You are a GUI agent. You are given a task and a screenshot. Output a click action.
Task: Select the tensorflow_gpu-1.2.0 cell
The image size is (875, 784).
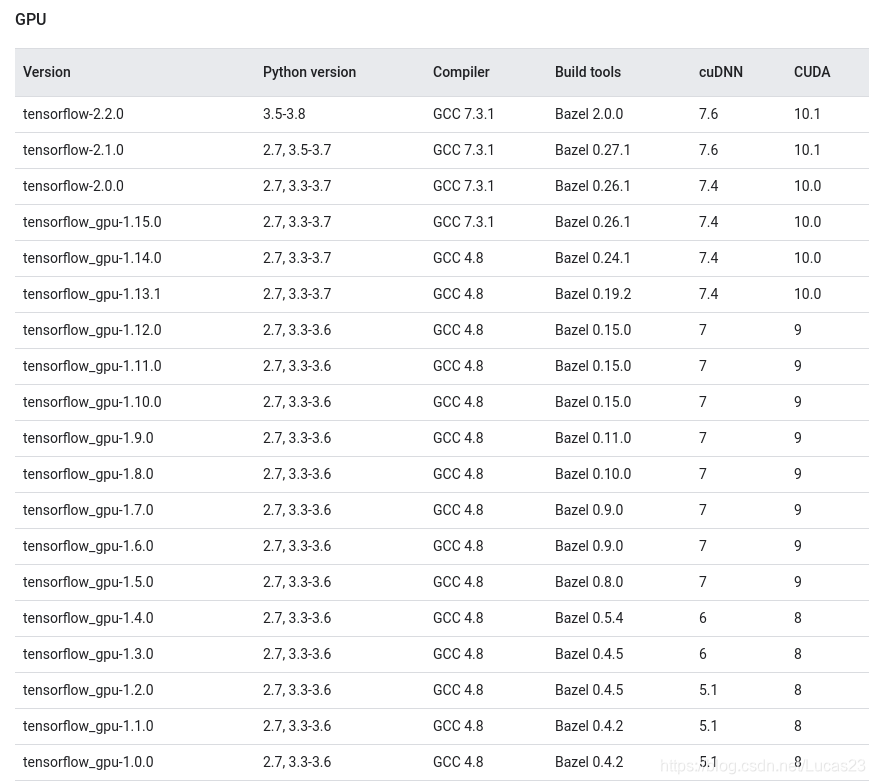tap(88, 690)
